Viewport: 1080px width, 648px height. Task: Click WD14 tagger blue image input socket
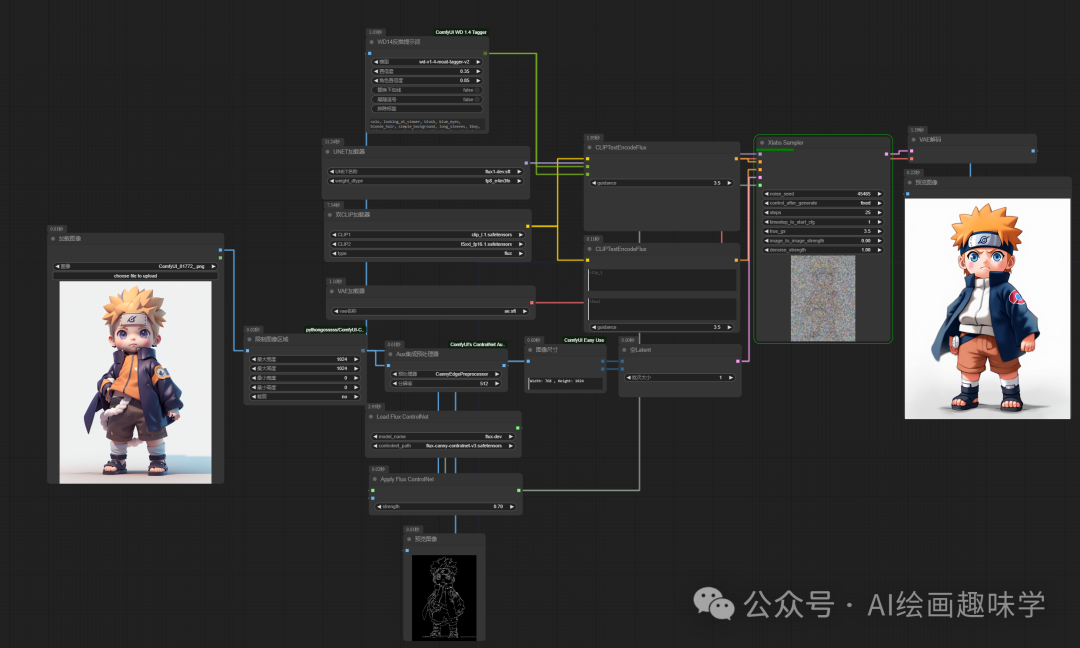coord(370,53)
